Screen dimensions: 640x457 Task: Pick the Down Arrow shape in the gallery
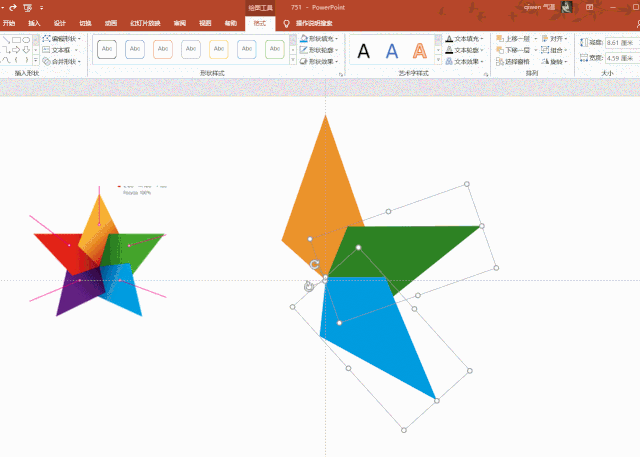pyautogui.click(x=26, y=50)
